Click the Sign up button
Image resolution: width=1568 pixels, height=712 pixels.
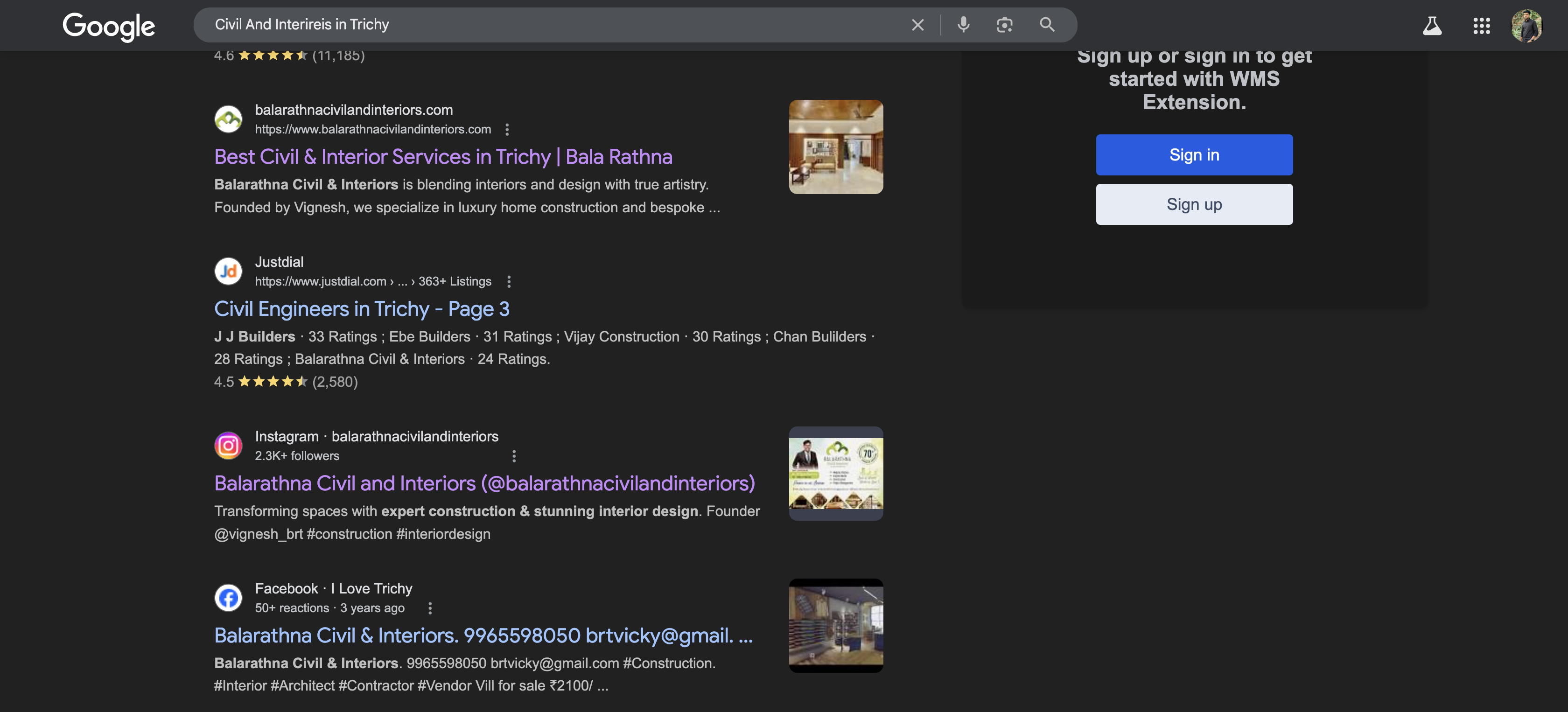(1194, 204)
